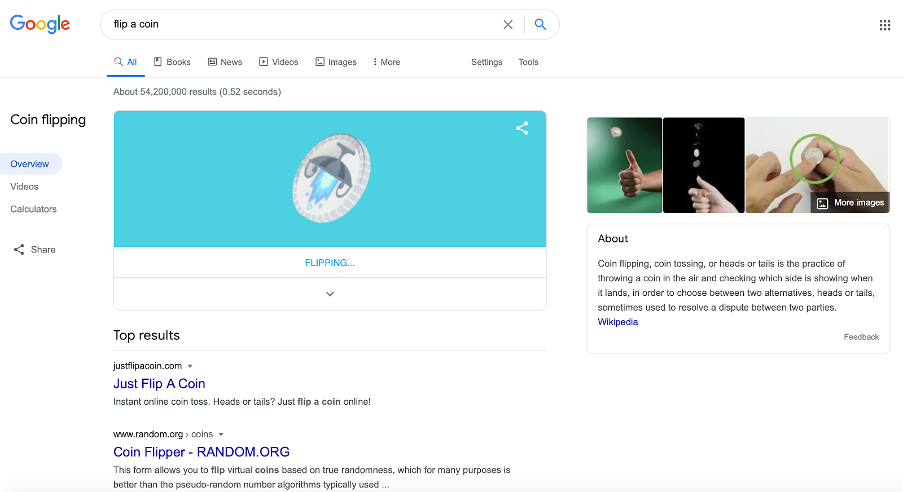Select Overview in the sidebar
Screen dimensions: 904x492
tap(30, 164)
